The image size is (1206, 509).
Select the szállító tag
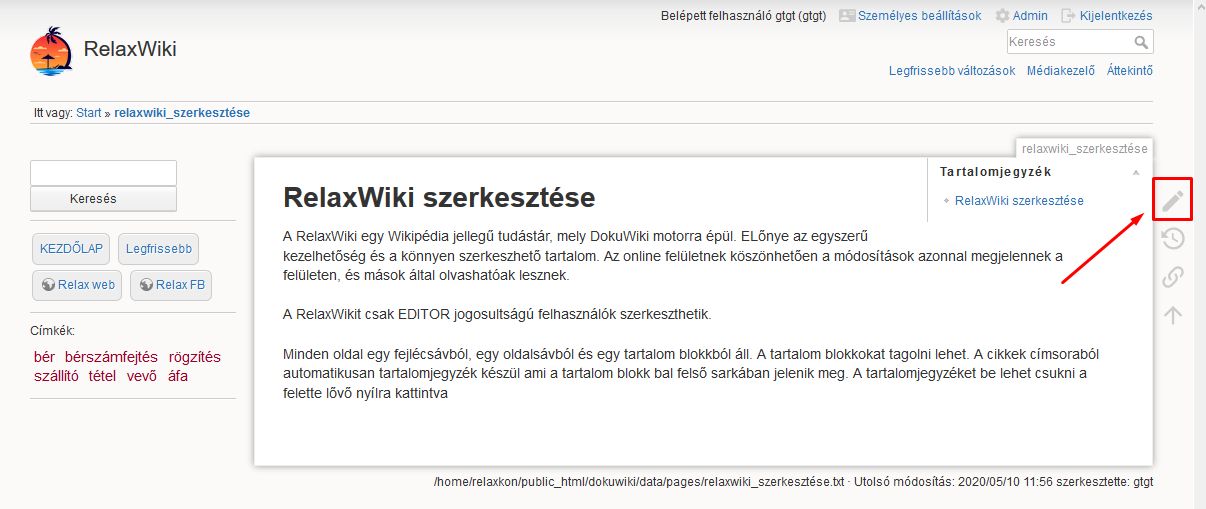(56, 376)
